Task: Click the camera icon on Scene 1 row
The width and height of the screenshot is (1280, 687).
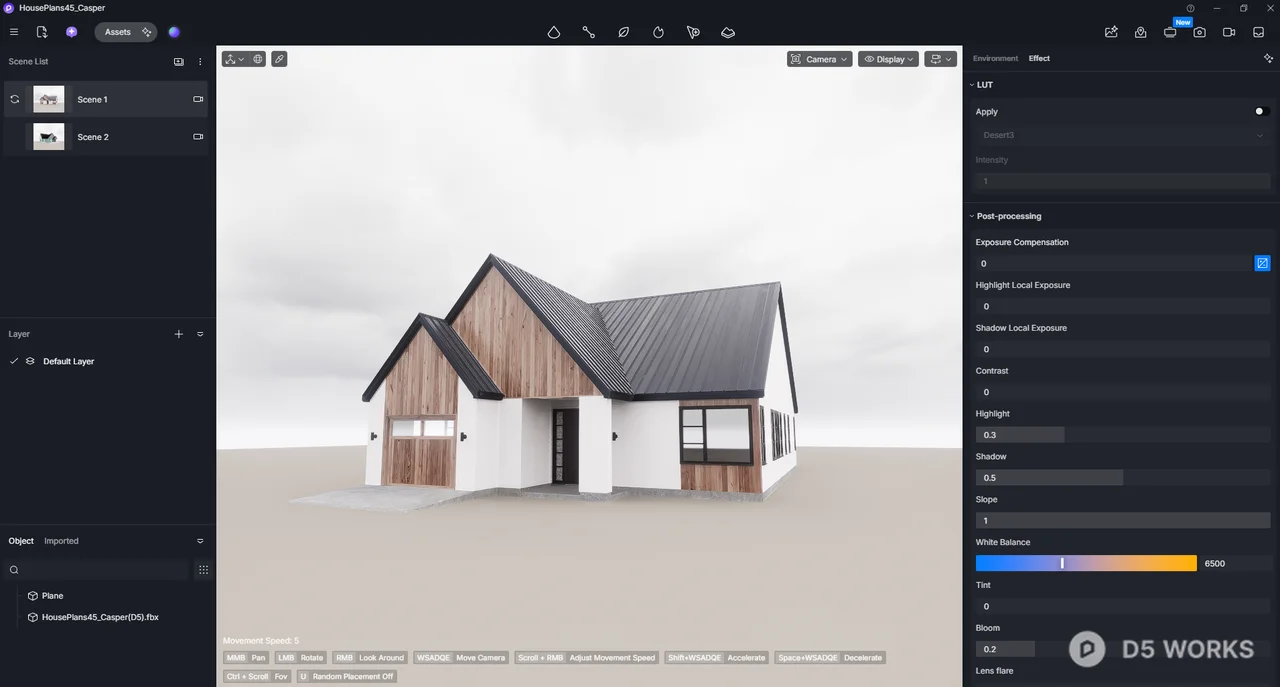Action: click(x=198, y=99)
